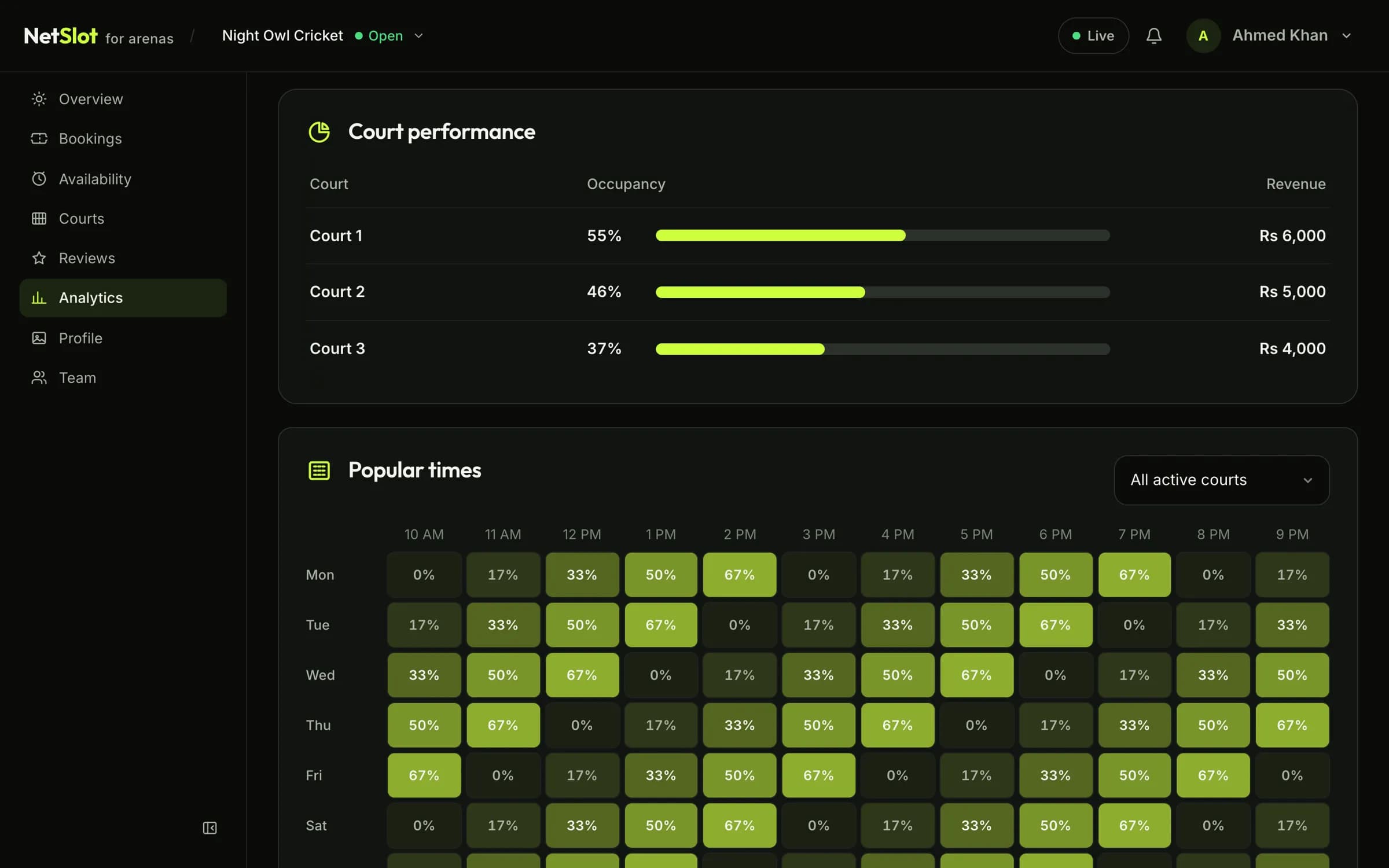The height and width of the screenshot is (868, 1389).
Task: Click the Live status button
Action: point(1093,36)
